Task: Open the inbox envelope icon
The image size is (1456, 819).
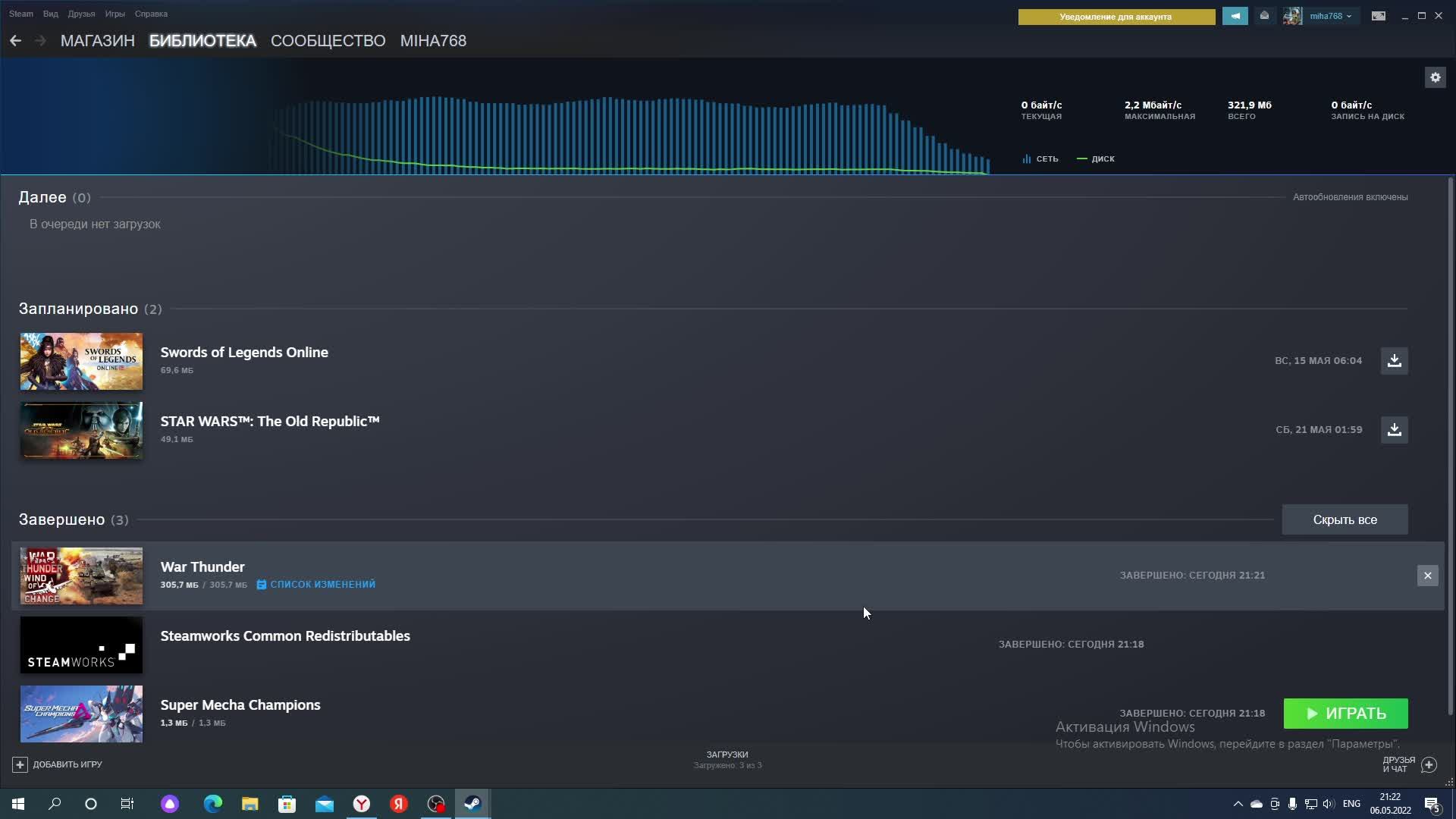Action: click(x=1264, y=16)
